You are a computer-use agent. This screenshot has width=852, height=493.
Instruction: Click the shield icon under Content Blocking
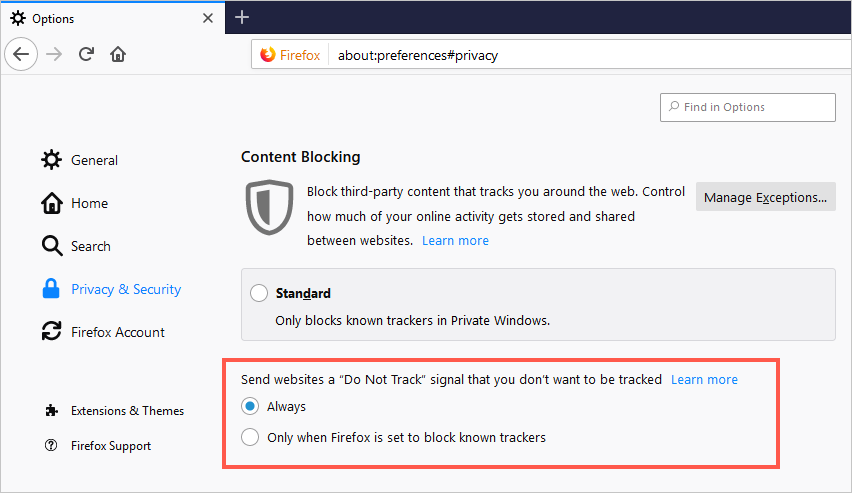click(270, 207)
